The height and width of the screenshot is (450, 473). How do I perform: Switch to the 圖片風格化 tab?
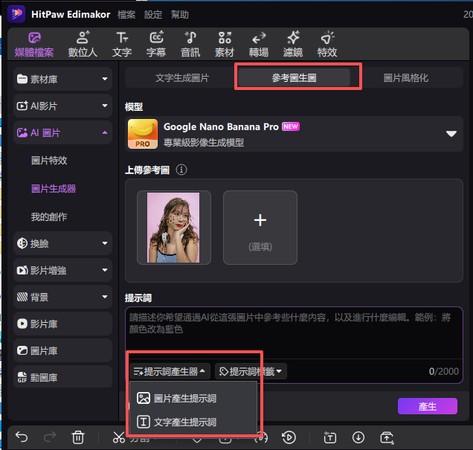pos(406,78)
